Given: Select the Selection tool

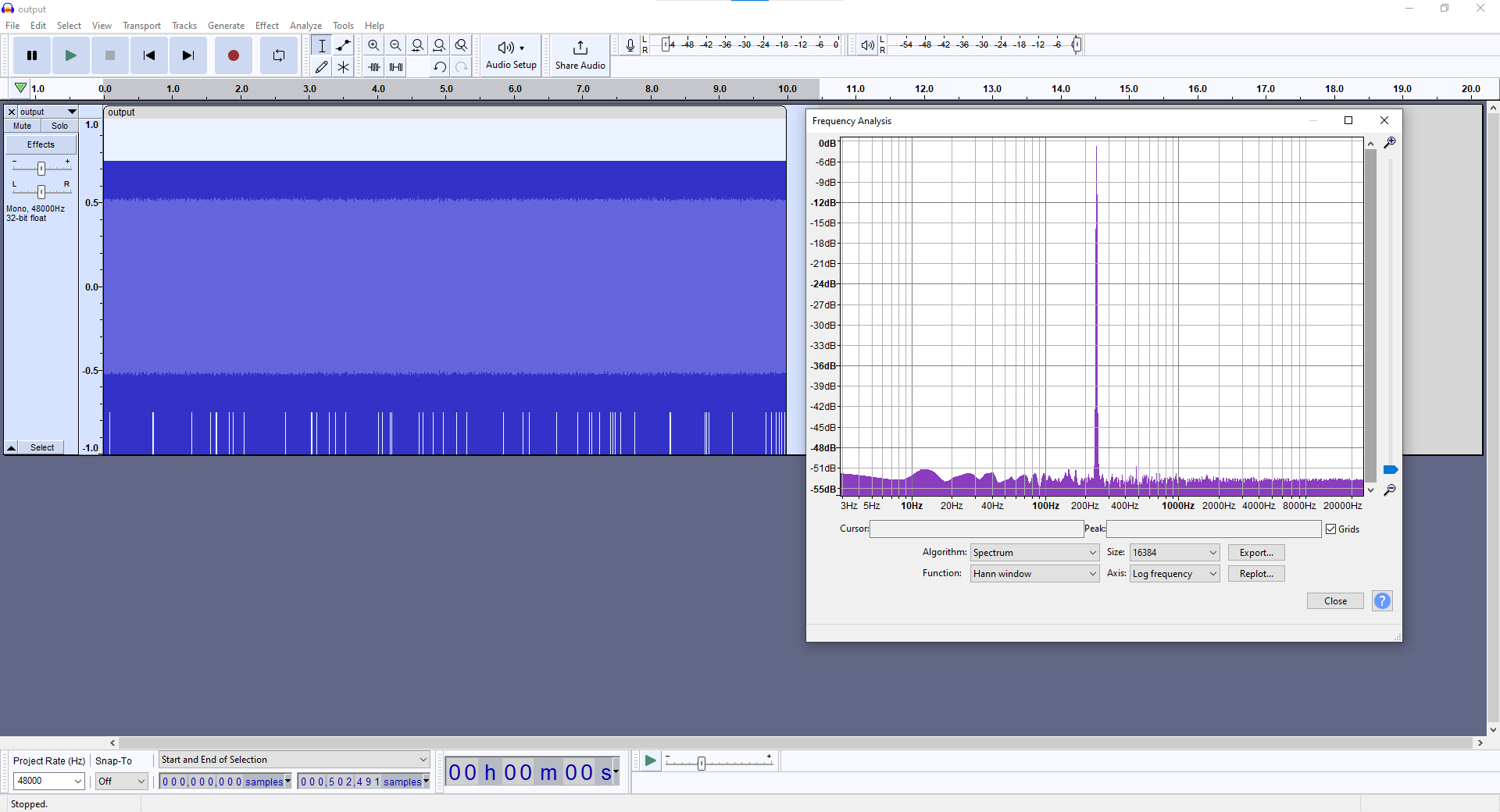Looking at the screenshot, I should tap(321, 45).
